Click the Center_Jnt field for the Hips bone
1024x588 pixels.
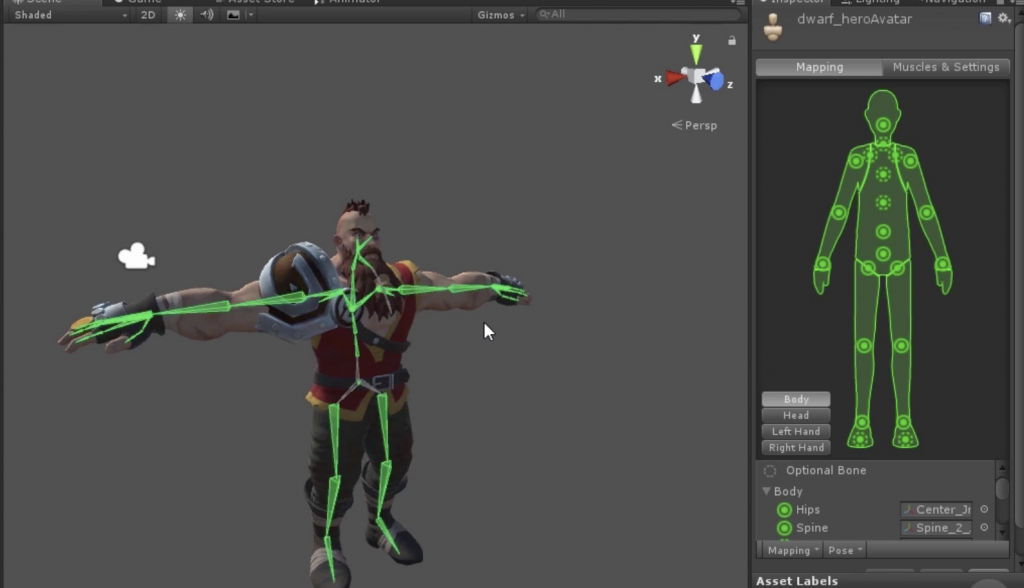click(938, 509)
